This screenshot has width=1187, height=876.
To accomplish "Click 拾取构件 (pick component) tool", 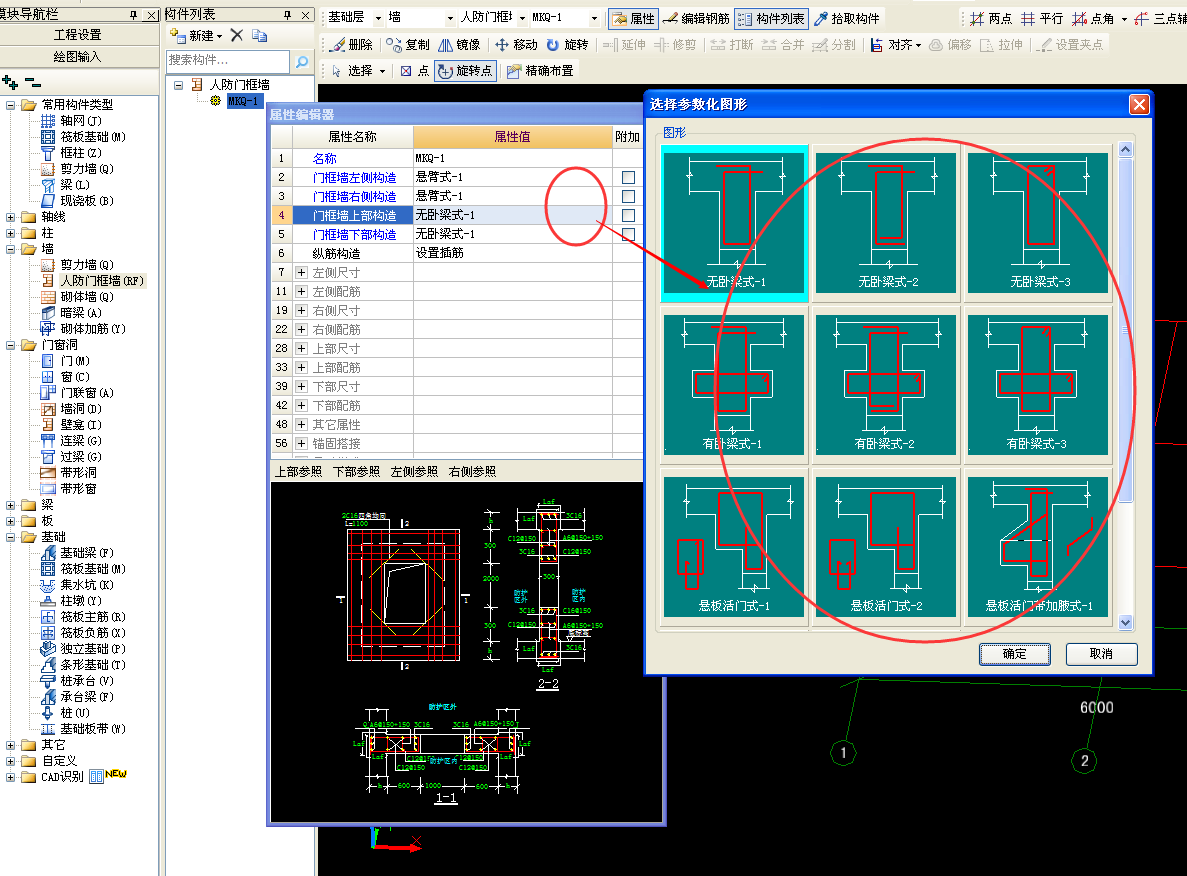I will point(847,18).
